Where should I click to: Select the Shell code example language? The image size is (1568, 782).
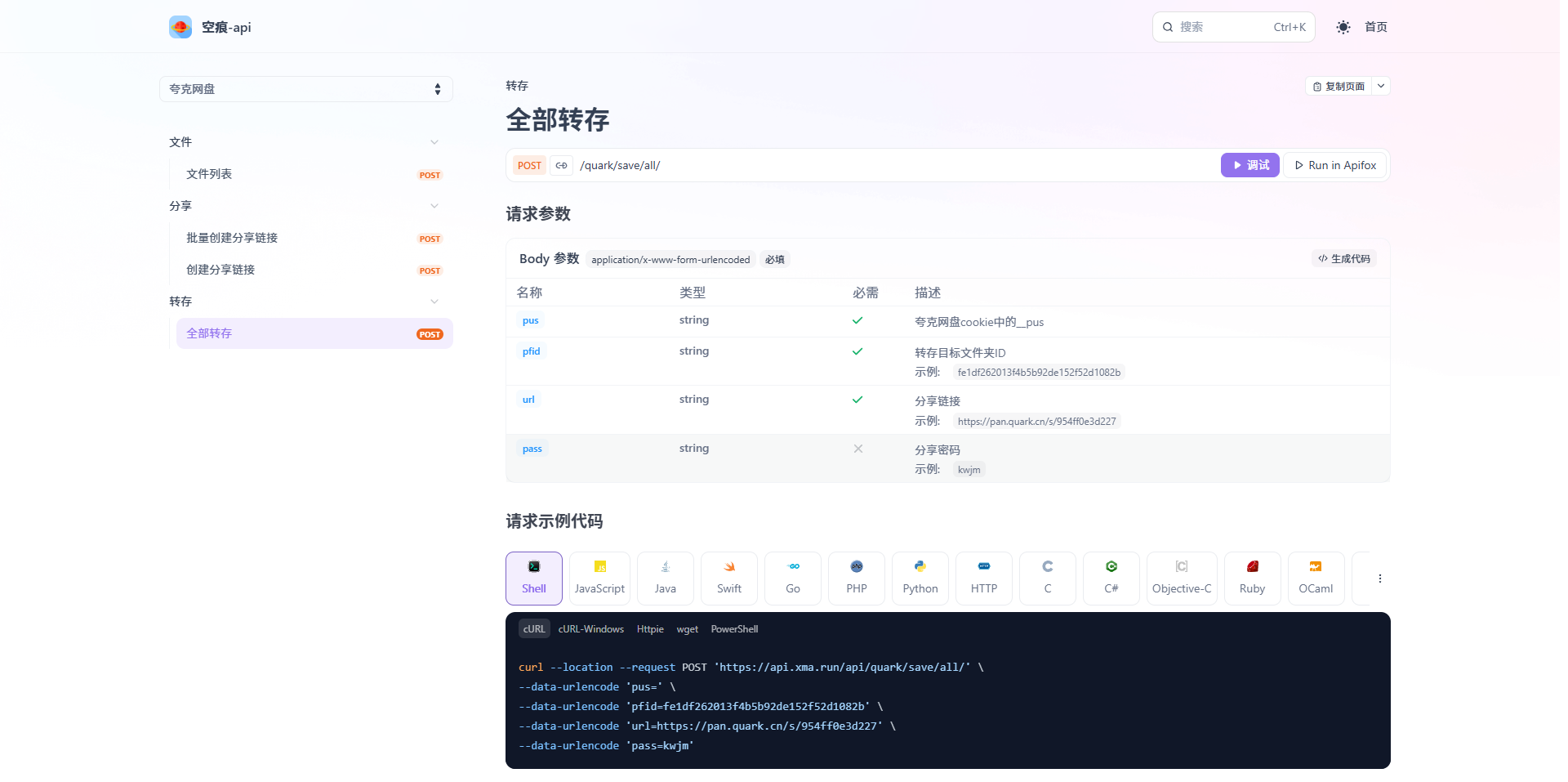[x=534, y=578]
